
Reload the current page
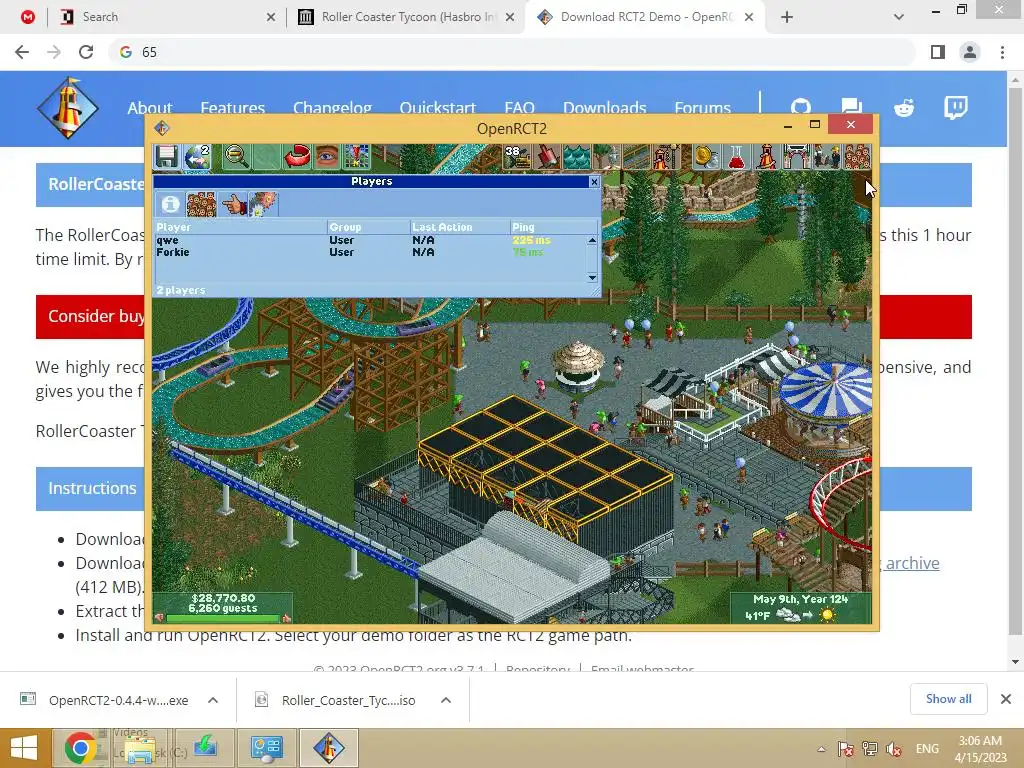pos(86,52)
